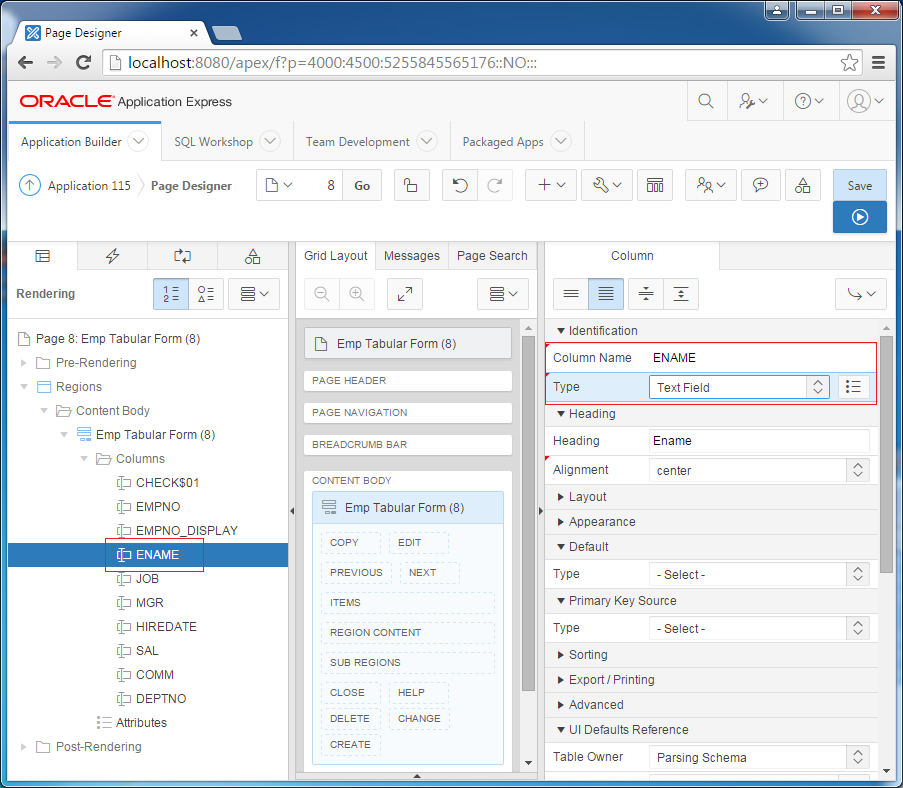
Task: Toggle Group by Component Type in Rendering
Action: pyautogui.click(x=206, y=294)
